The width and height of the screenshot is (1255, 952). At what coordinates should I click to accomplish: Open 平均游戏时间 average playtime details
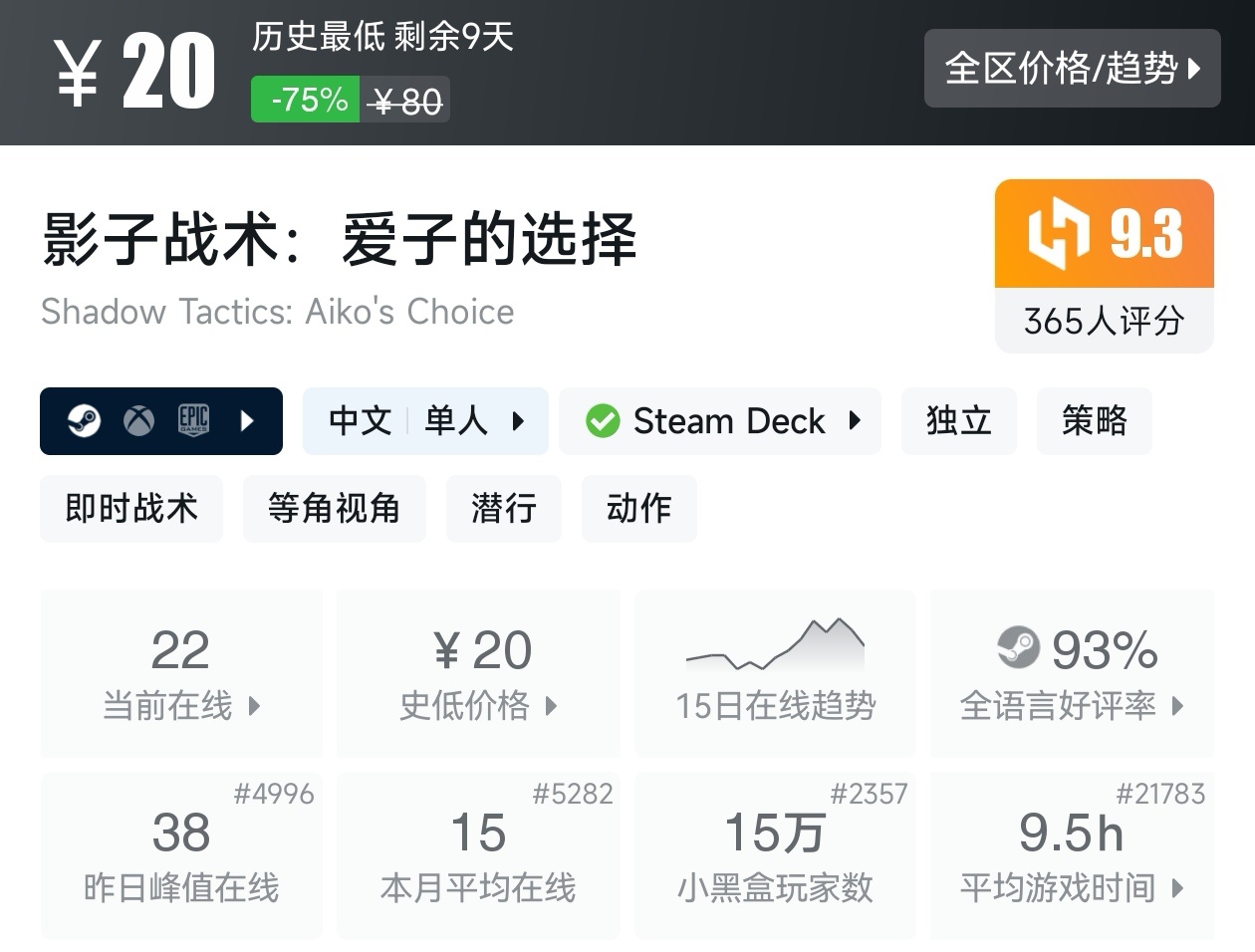tap(1072, 855)
